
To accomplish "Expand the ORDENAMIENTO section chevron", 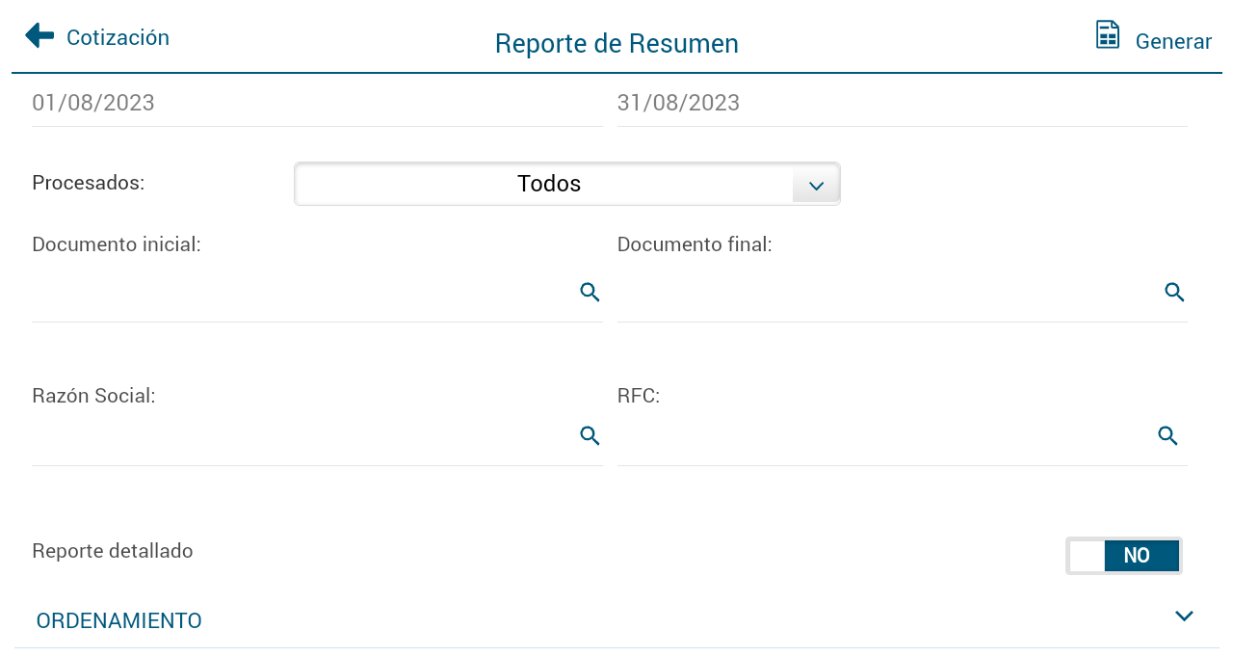I will [1184, 616].
